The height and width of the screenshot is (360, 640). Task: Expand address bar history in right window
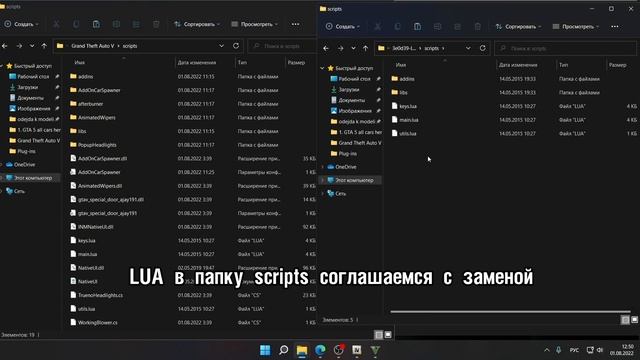tap(468, 48)
